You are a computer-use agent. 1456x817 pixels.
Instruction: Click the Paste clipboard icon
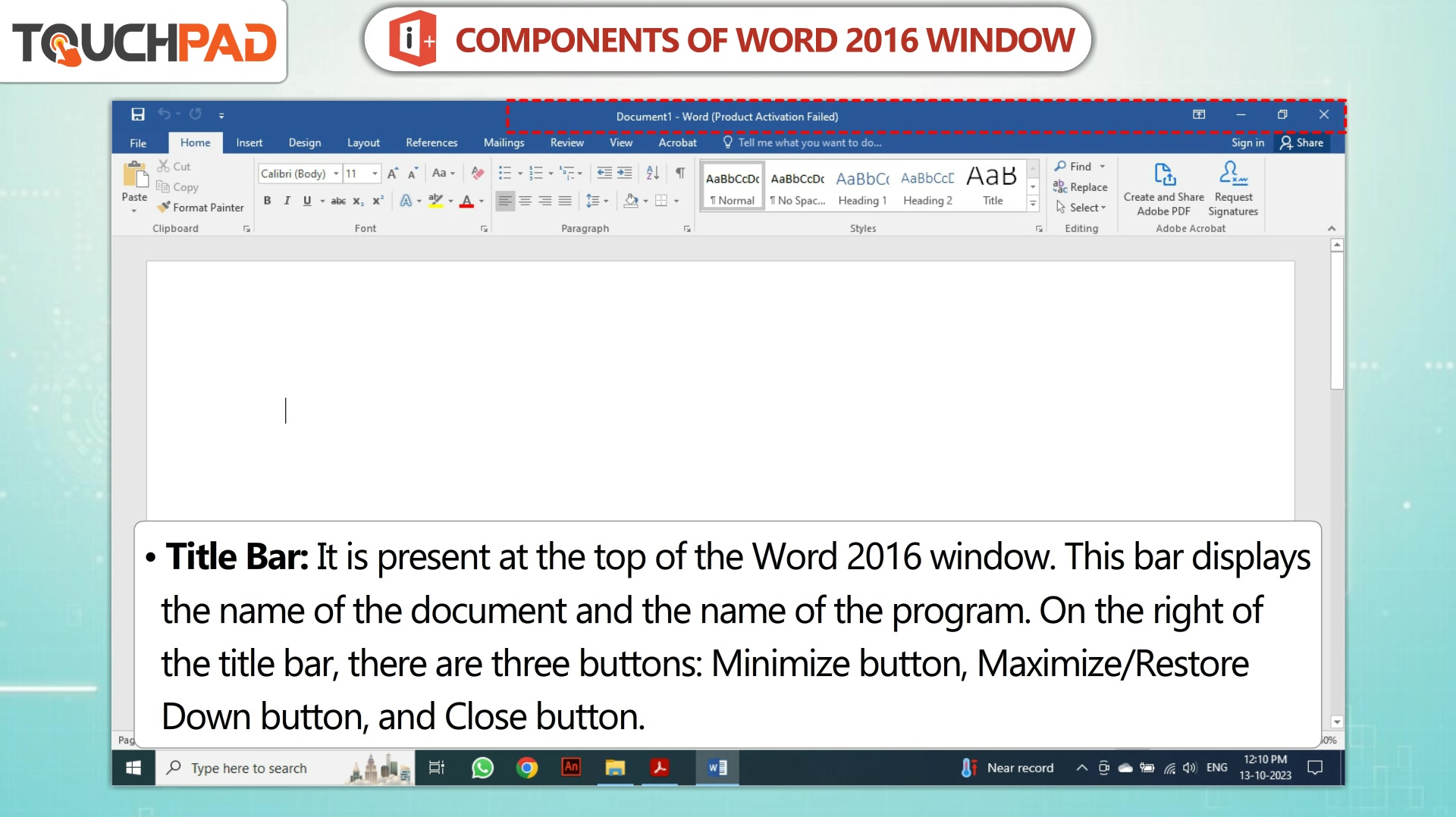(135, 175)
